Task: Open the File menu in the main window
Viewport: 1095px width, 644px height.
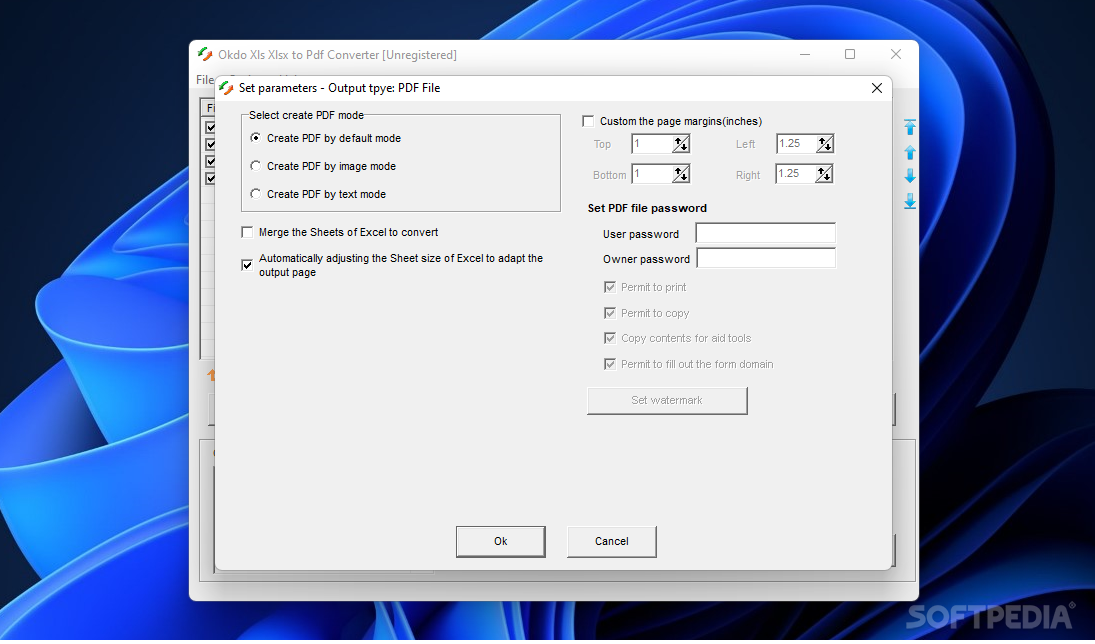Action: (205, 80)
